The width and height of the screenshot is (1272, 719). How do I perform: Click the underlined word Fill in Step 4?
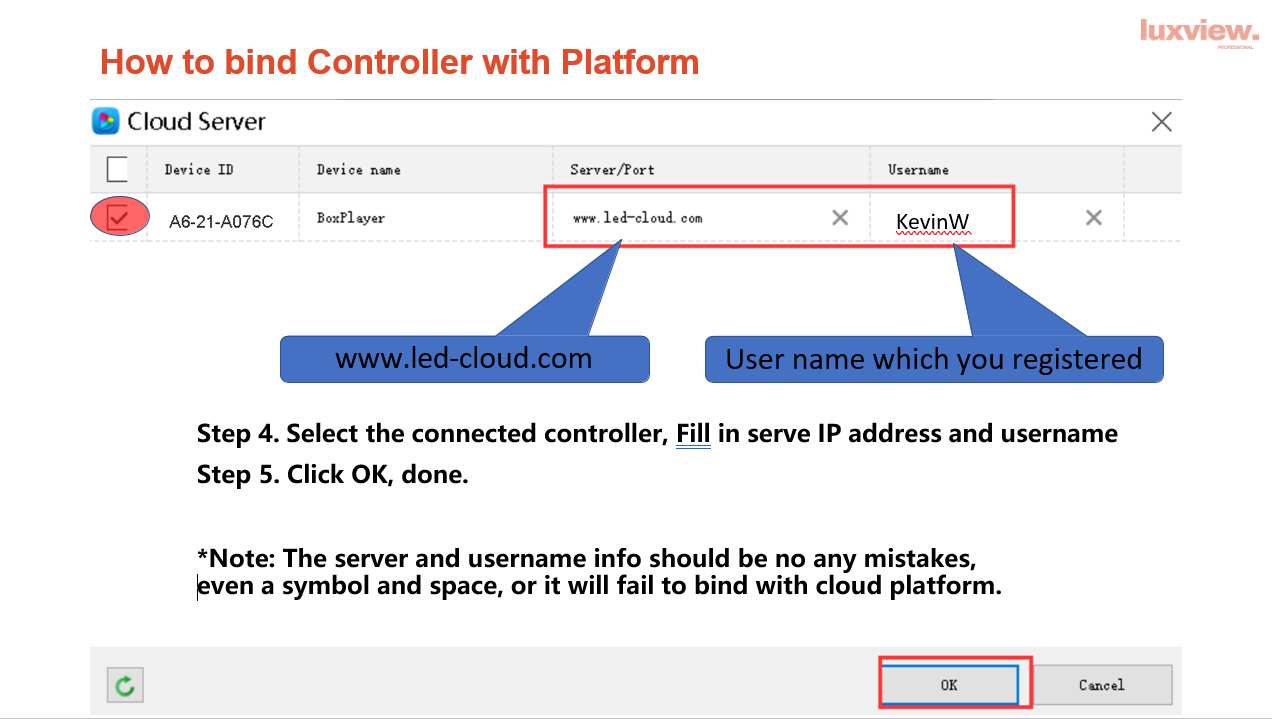(693, 434)
